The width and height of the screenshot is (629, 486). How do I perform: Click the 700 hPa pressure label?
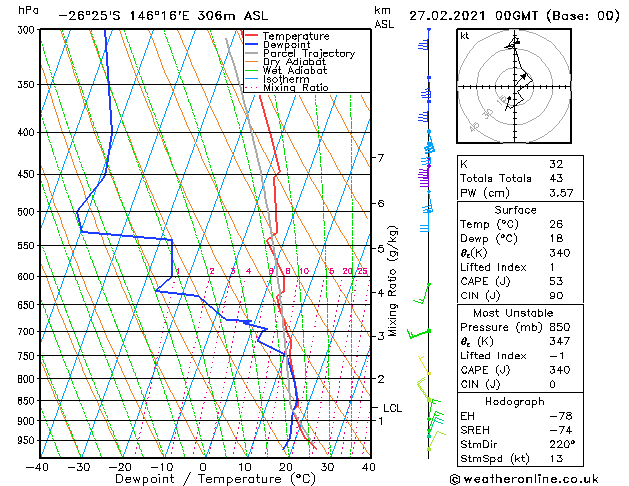28,332
